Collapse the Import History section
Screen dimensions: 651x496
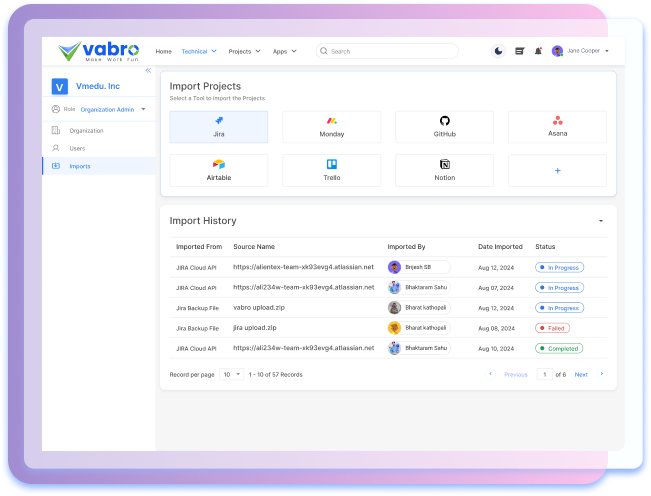click(x=600, y=221)
